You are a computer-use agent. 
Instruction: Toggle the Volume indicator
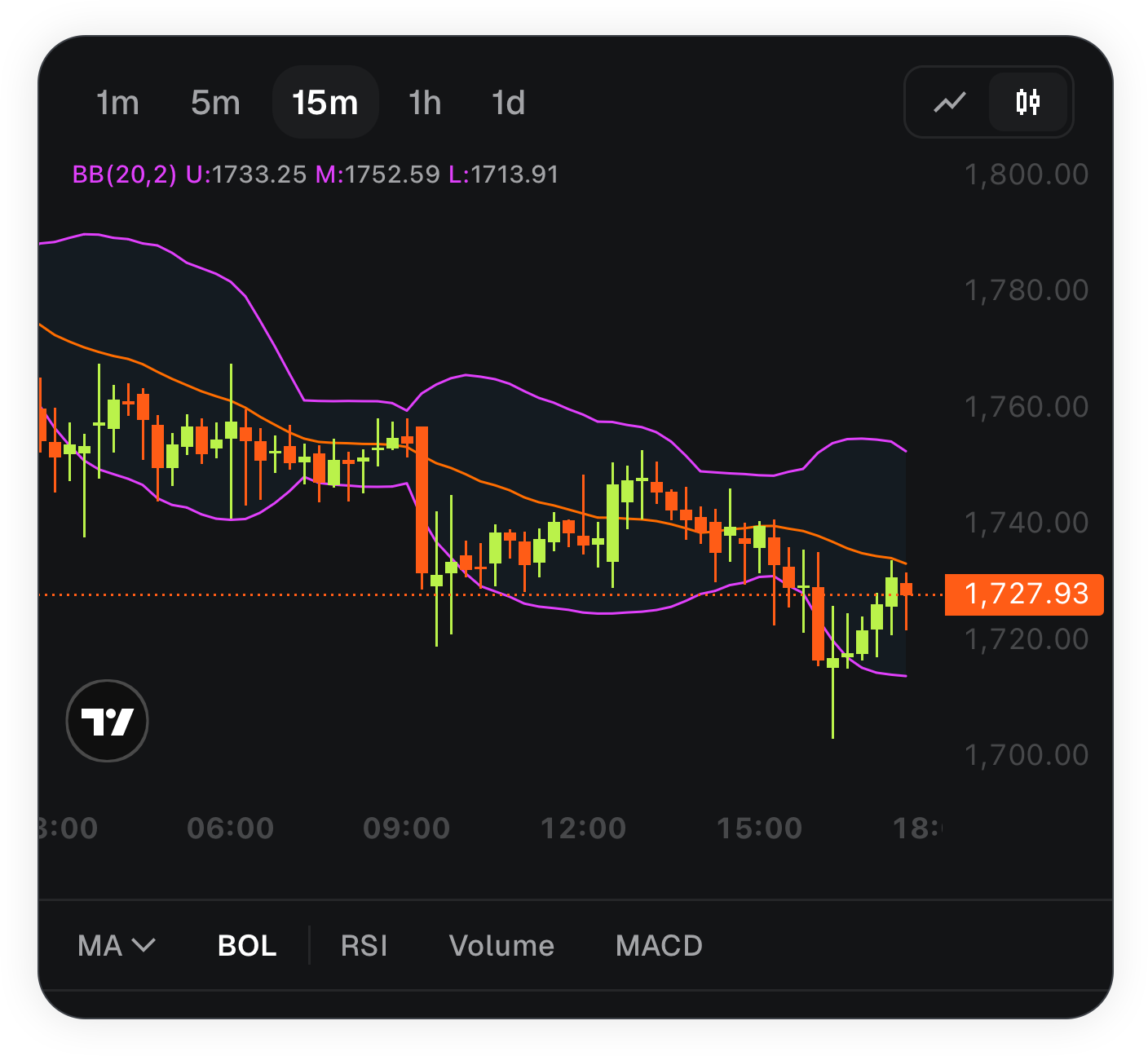(501, 945)
